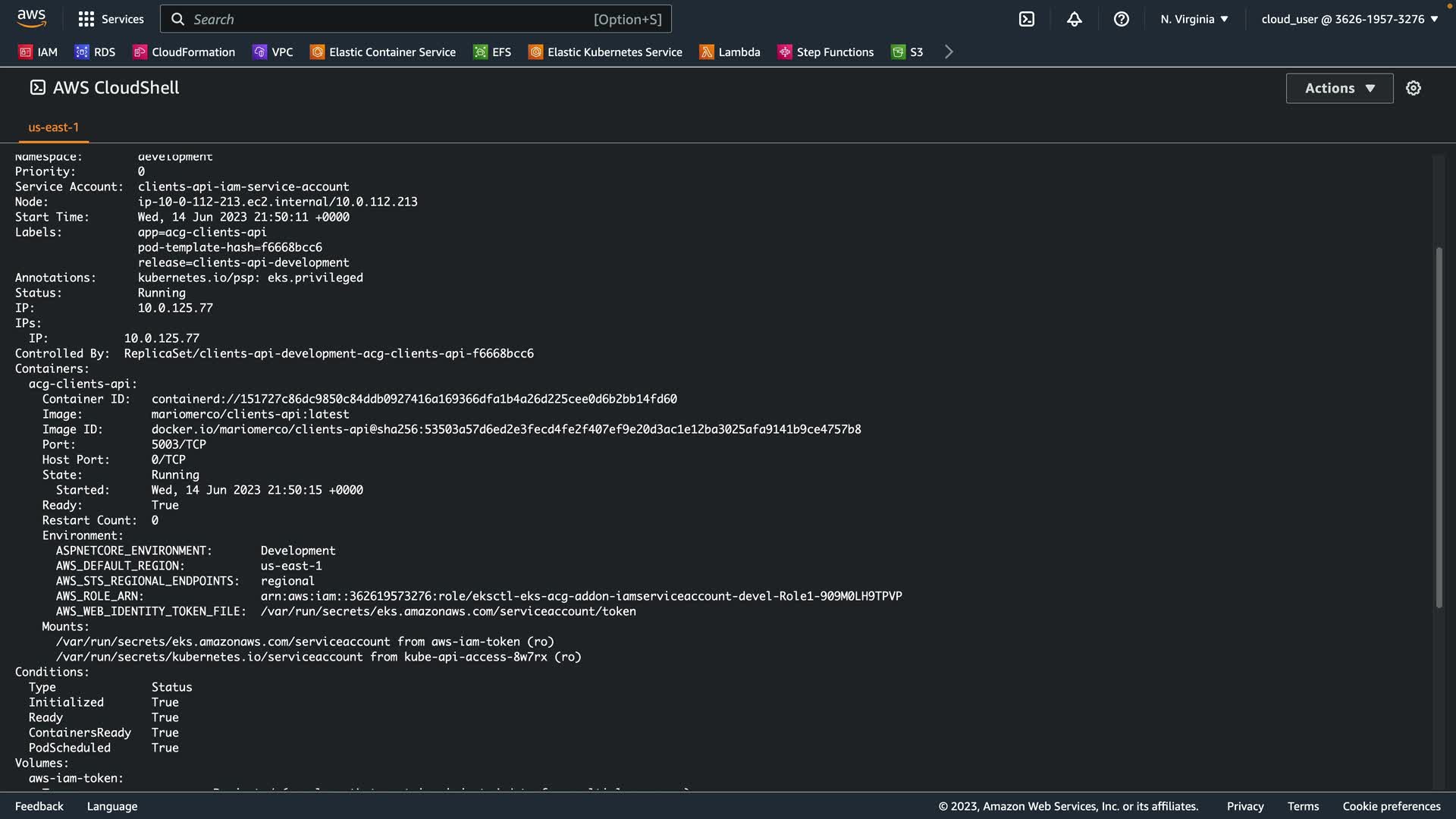Open the Services grid menu
The height and width of the screenshot is (819, 1456).
tap(111, 19)
